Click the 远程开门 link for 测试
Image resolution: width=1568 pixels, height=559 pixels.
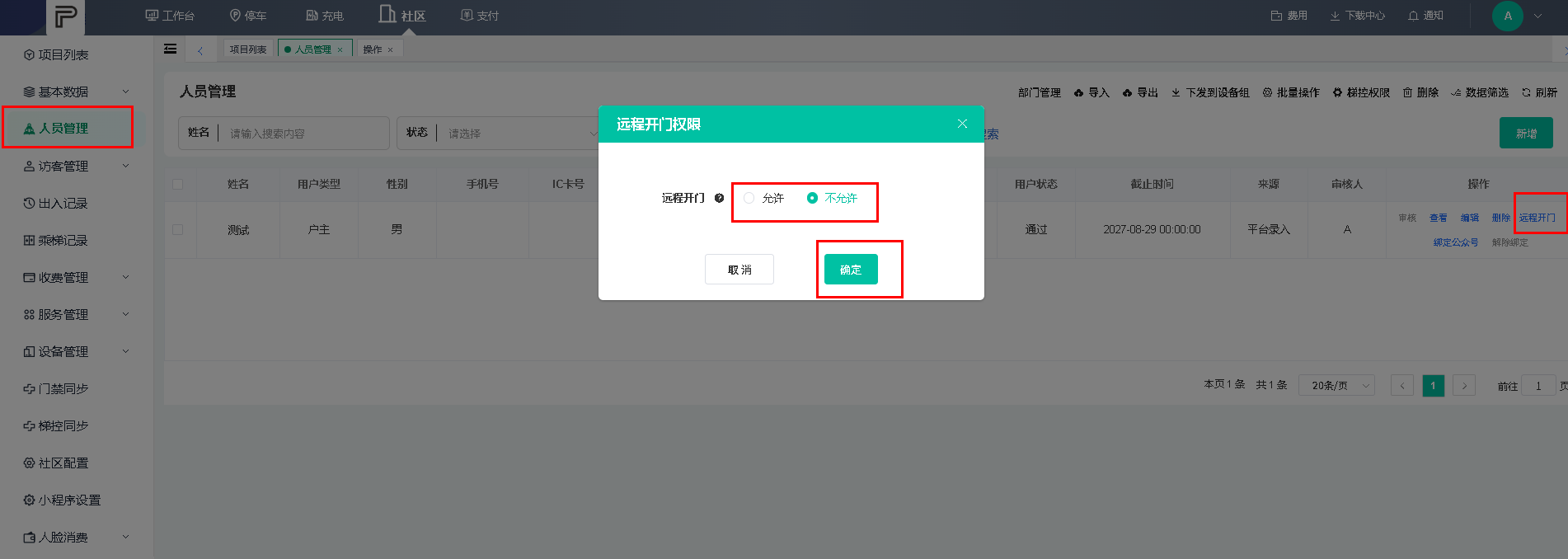1537,218
